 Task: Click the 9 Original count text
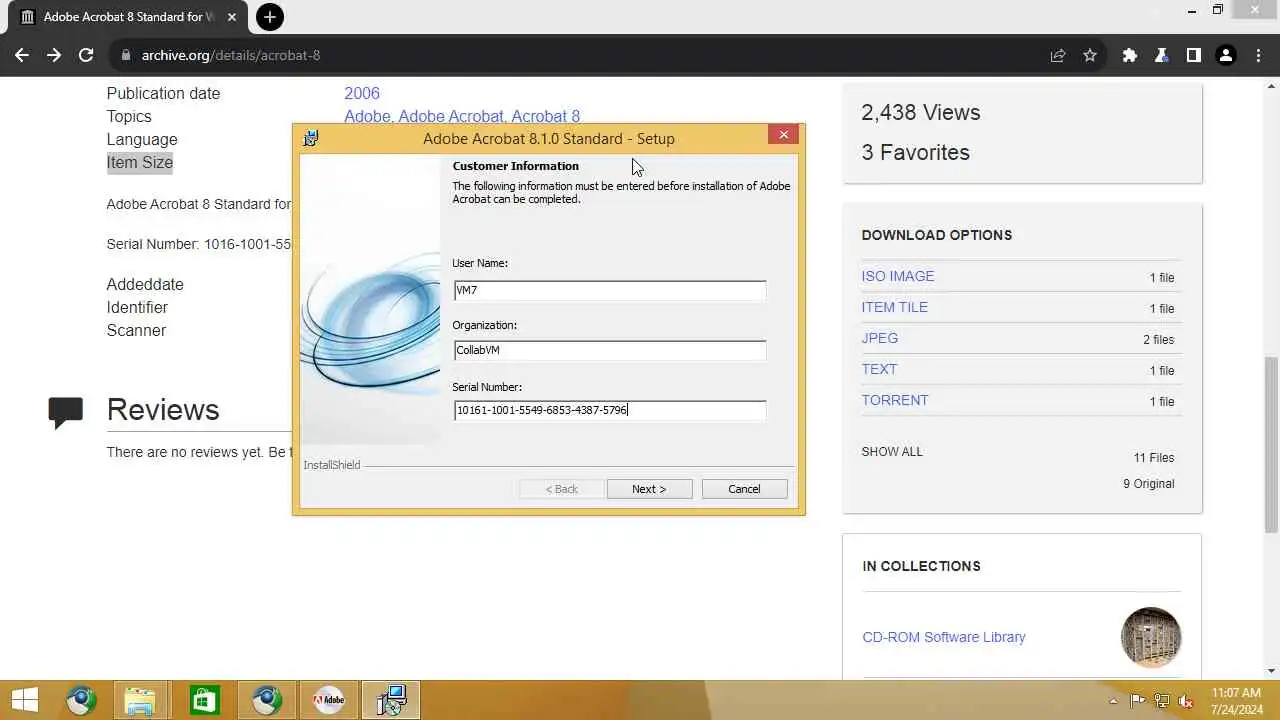click(x=1149, y=484)
